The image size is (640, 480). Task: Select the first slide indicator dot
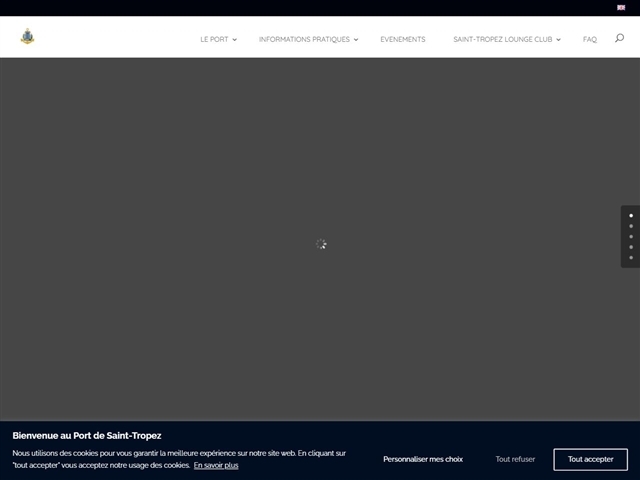(x=631, y=215)
